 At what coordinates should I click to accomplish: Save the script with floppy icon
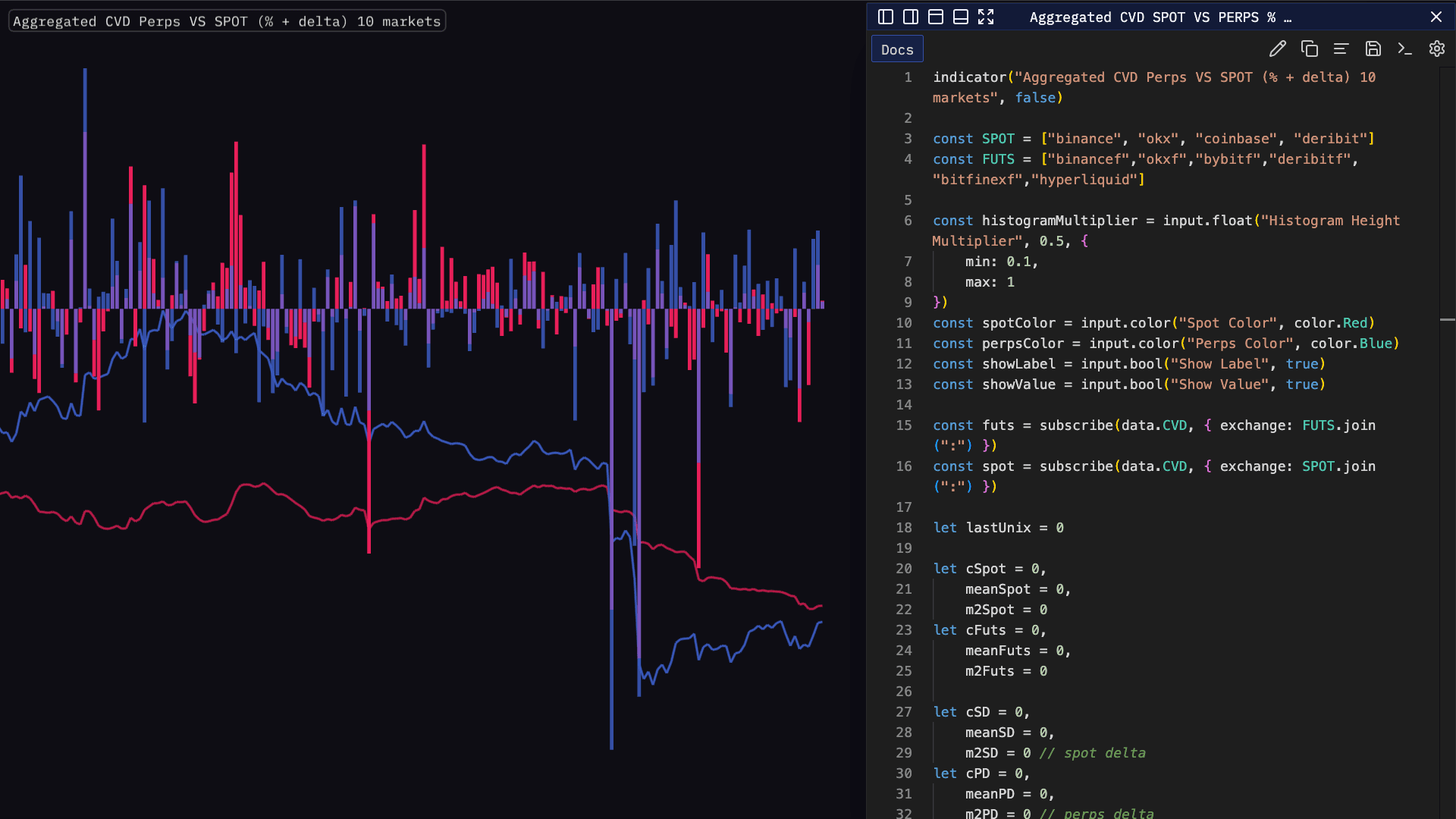(1373, 49)
